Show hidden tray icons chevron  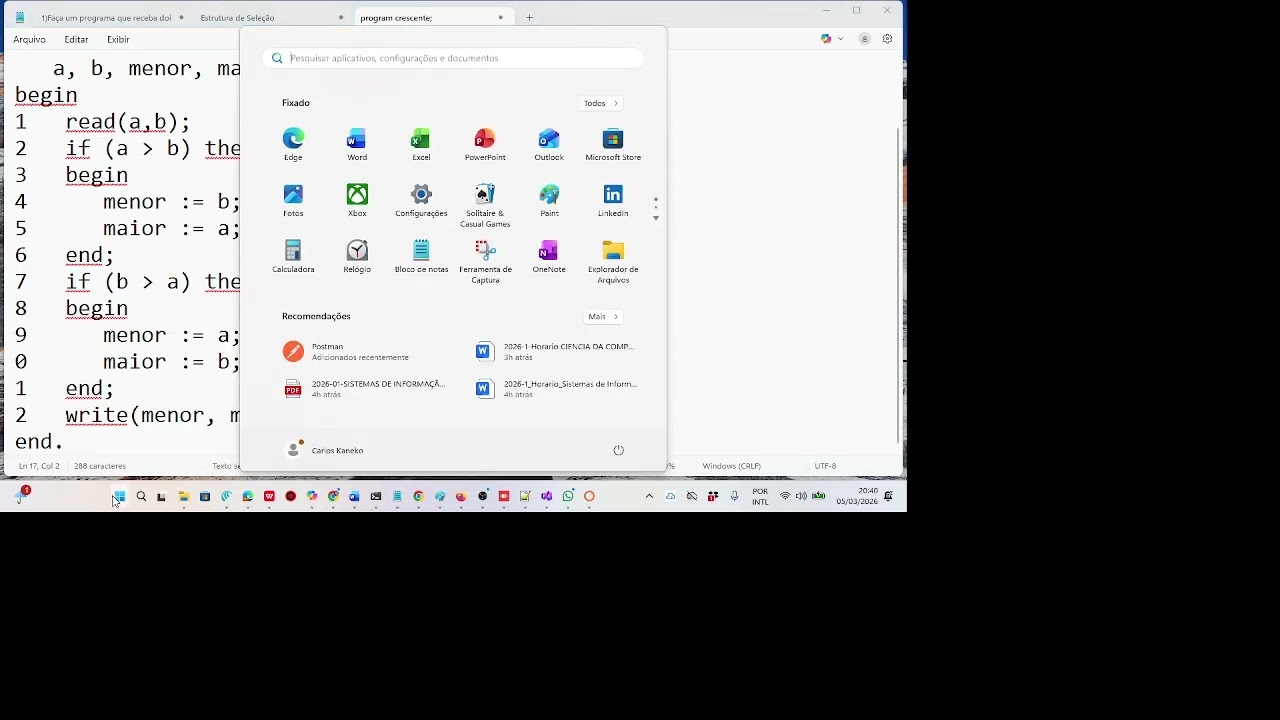(x=649, y=496)
